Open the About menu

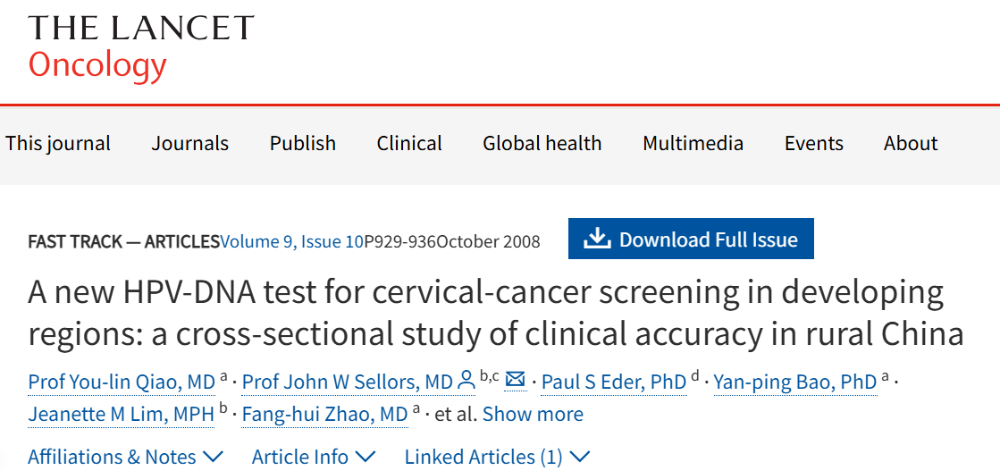tap(910, 143)
